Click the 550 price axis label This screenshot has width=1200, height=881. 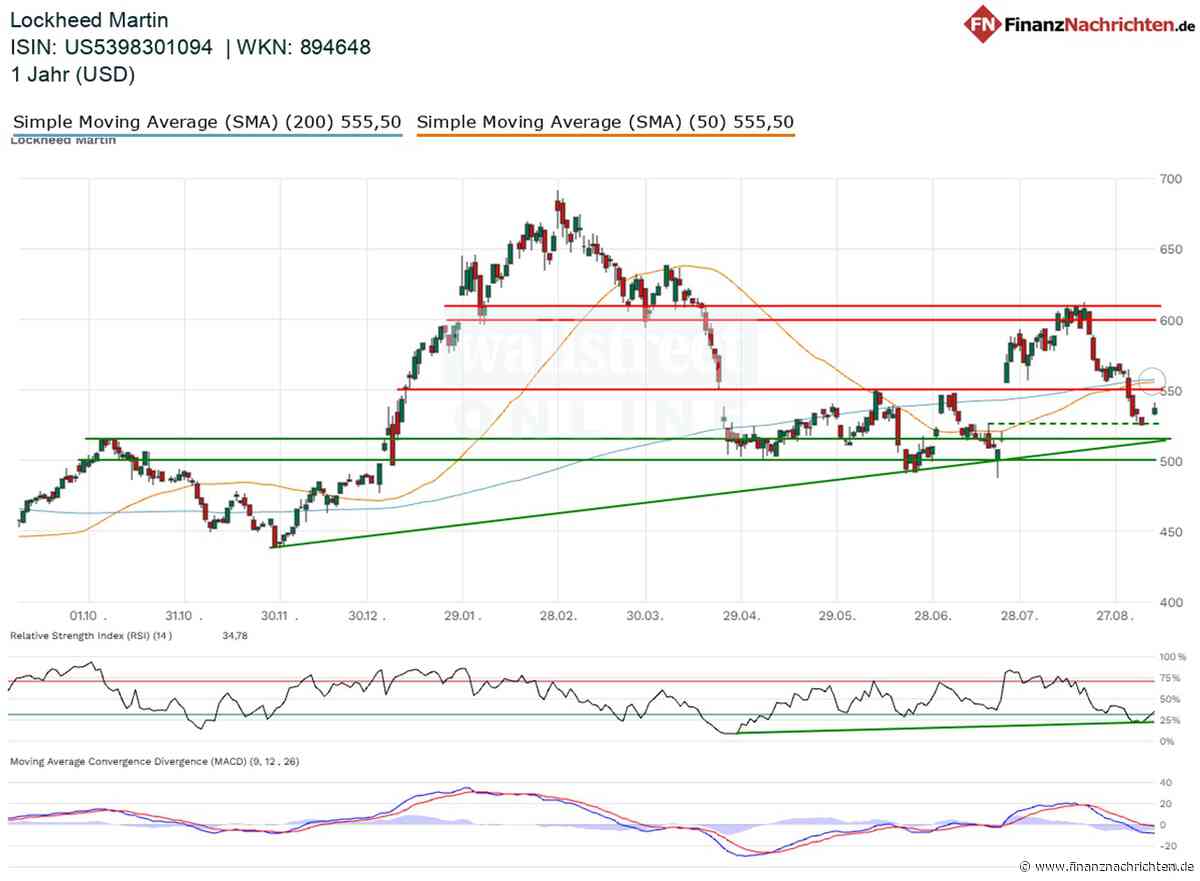pyautogui.click(x=1169, y=390)
